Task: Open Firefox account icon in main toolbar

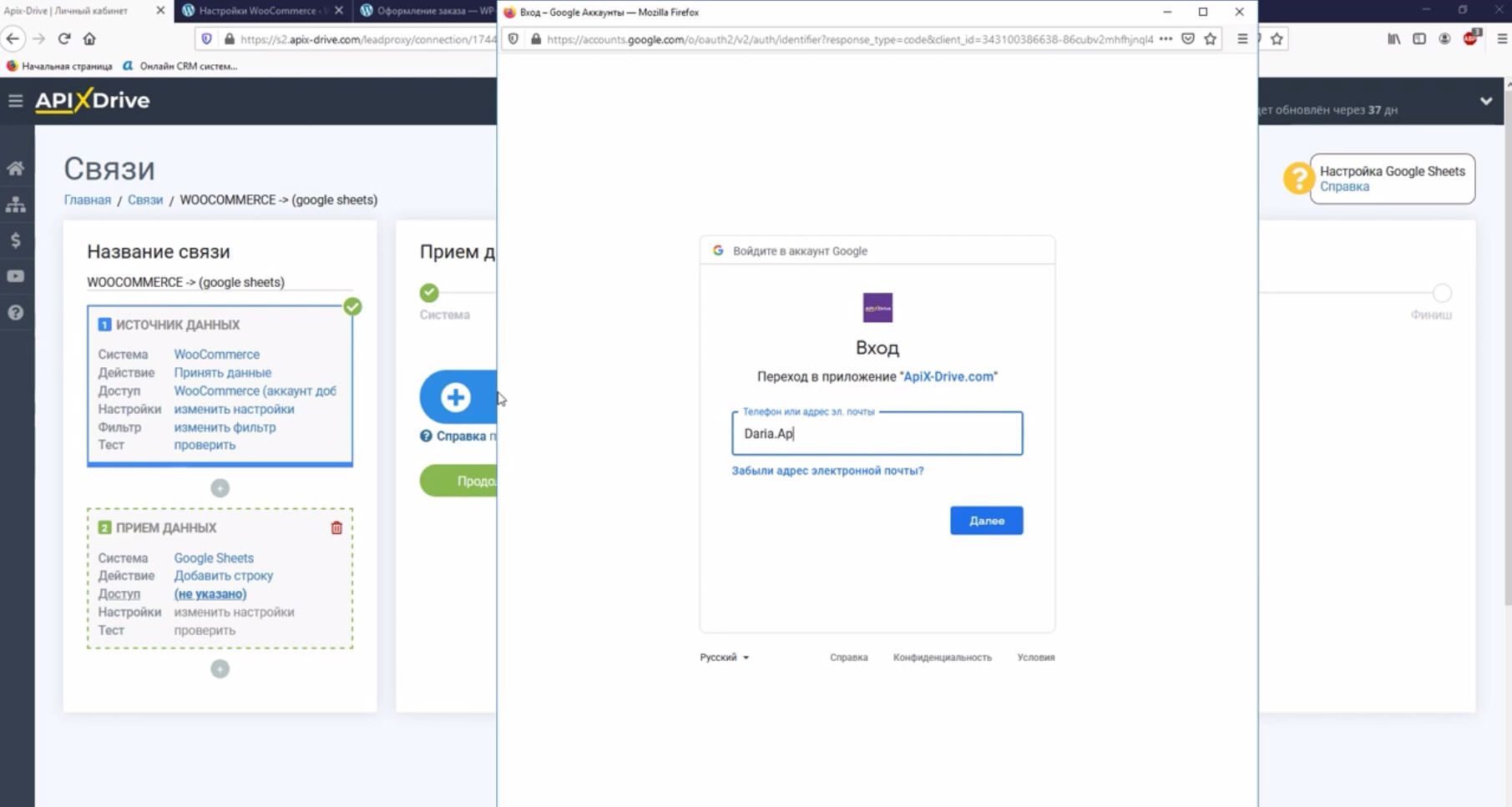Action: [x=1444, y=38]
